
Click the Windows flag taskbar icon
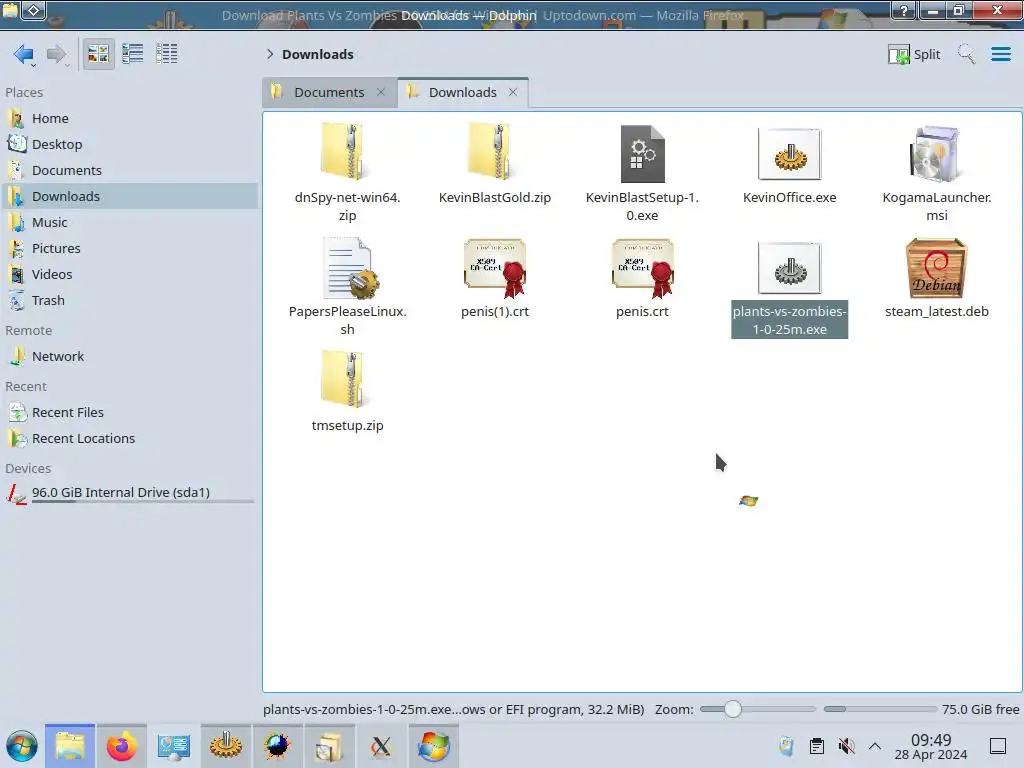point(434,746)
